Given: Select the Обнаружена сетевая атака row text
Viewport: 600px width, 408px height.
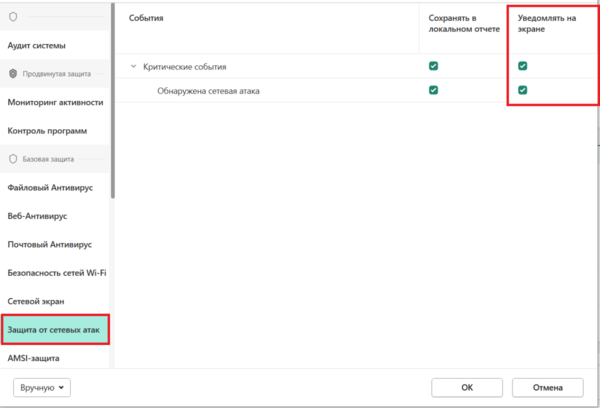Looking at the screenshot, I should click(x=208, y=91).
